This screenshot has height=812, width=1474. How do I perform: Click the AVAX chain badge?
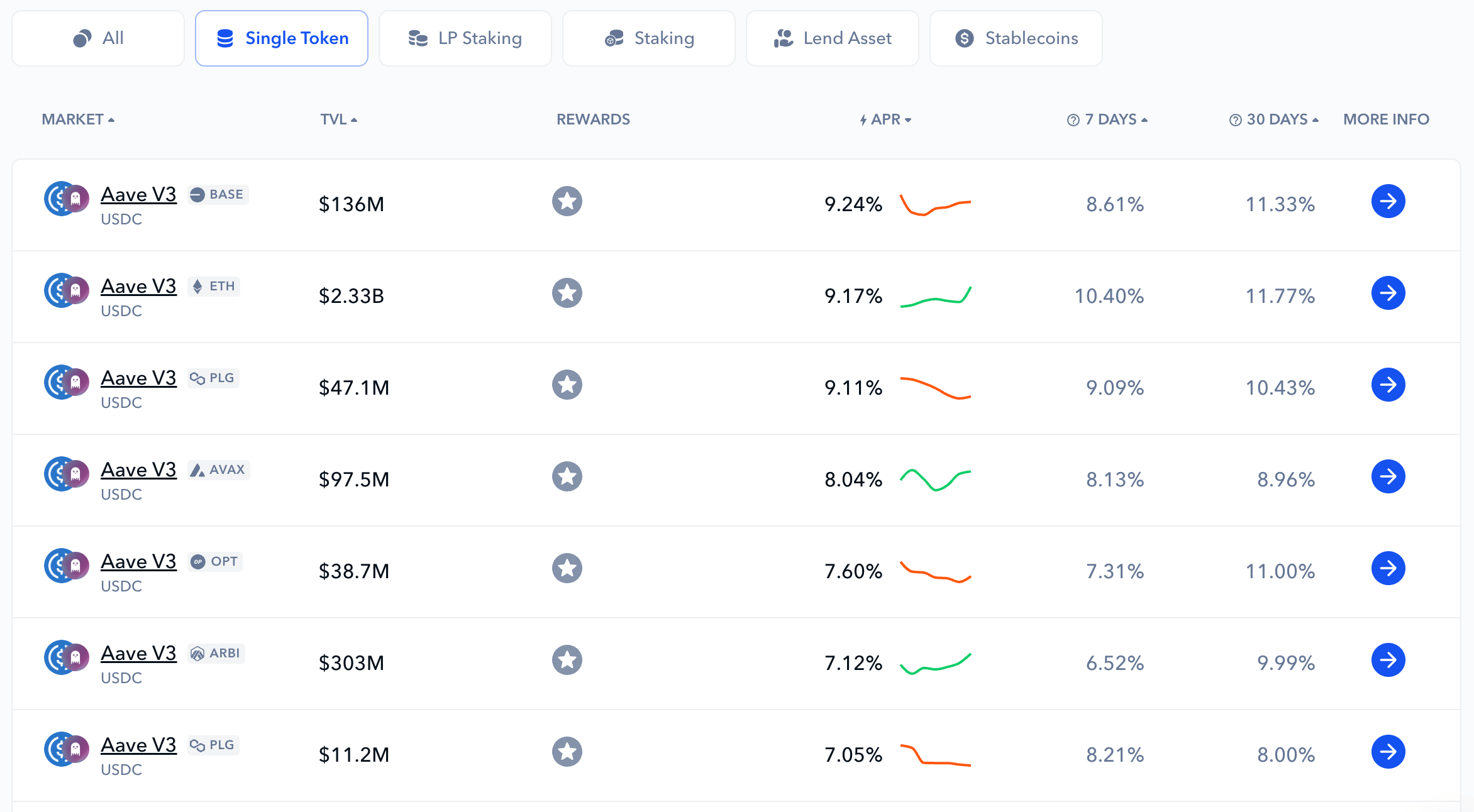pyautogui.click(x=218, y=470)
